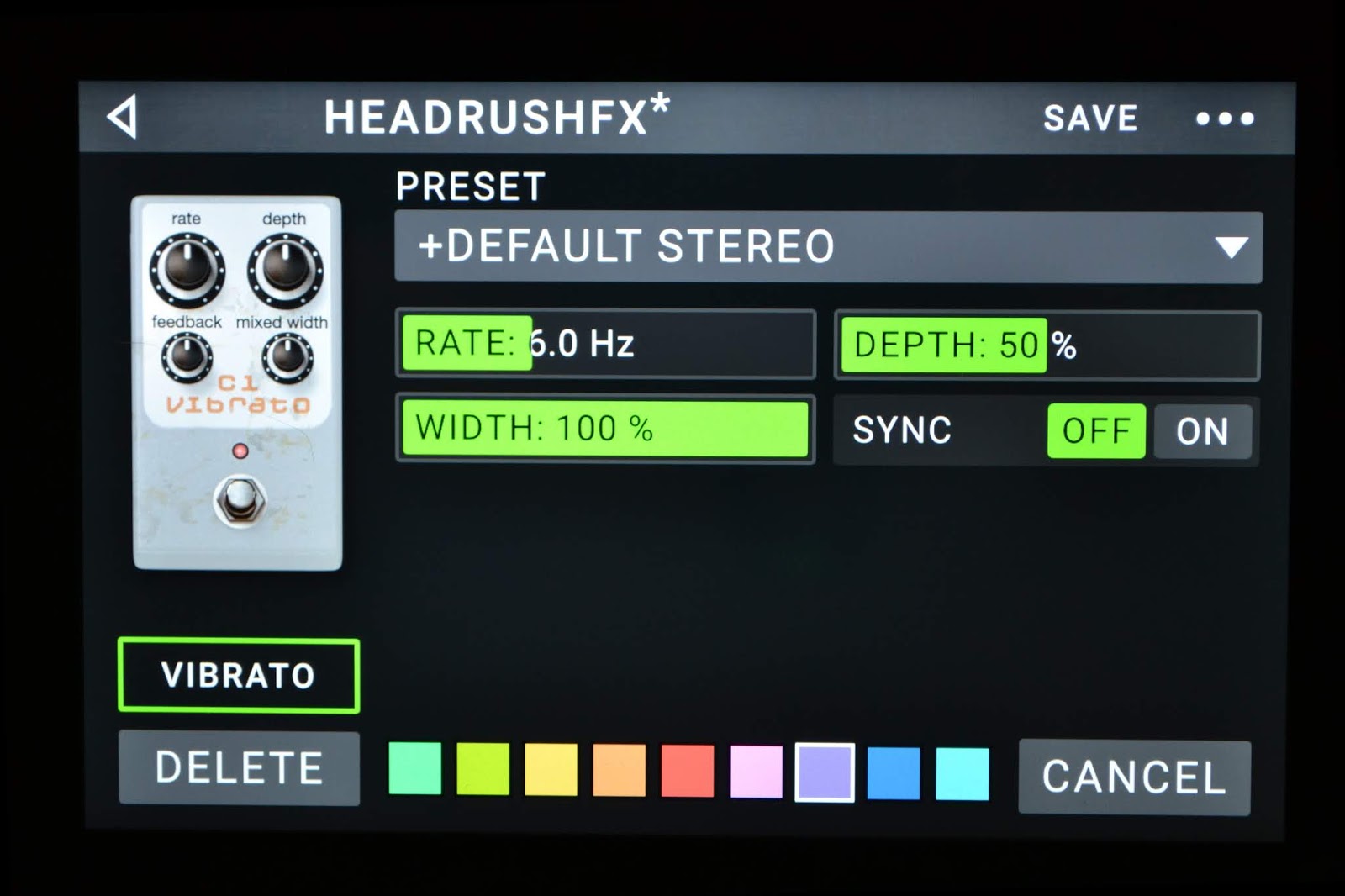Click the VIBRATO name box
The image size is (1345, 896).
[238, 674]
